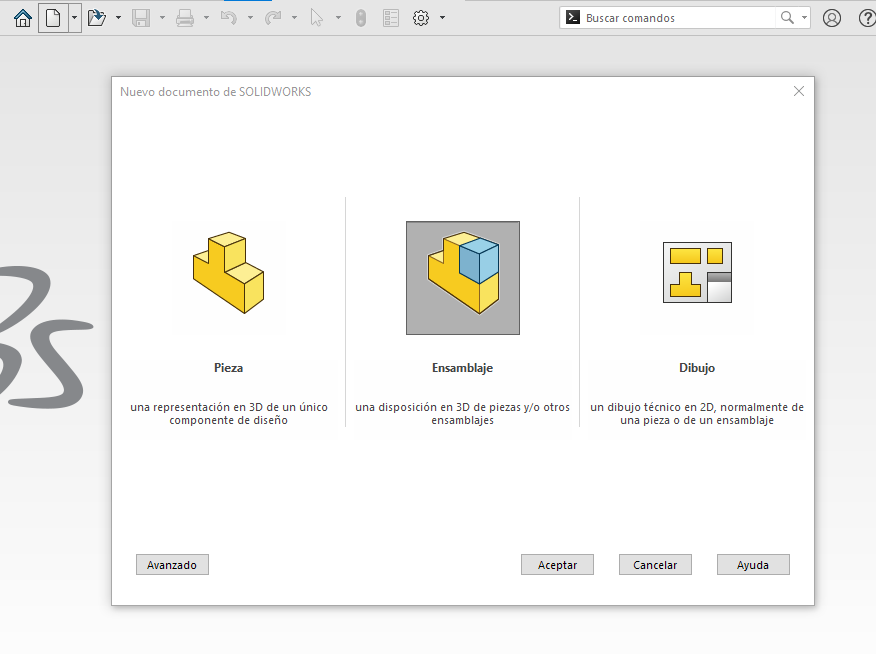Click the Avanzado button

(172, 565)
